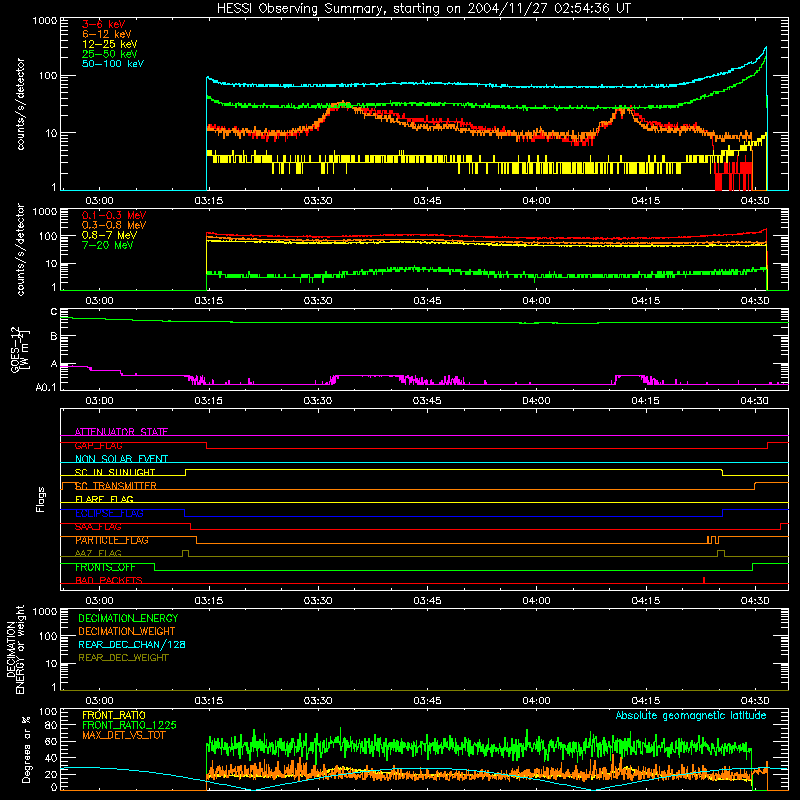This screenshot has height=800, width=800.
Task: Click the DECIMATION_WEIGHT legend entry
Action: click(127, 631)
